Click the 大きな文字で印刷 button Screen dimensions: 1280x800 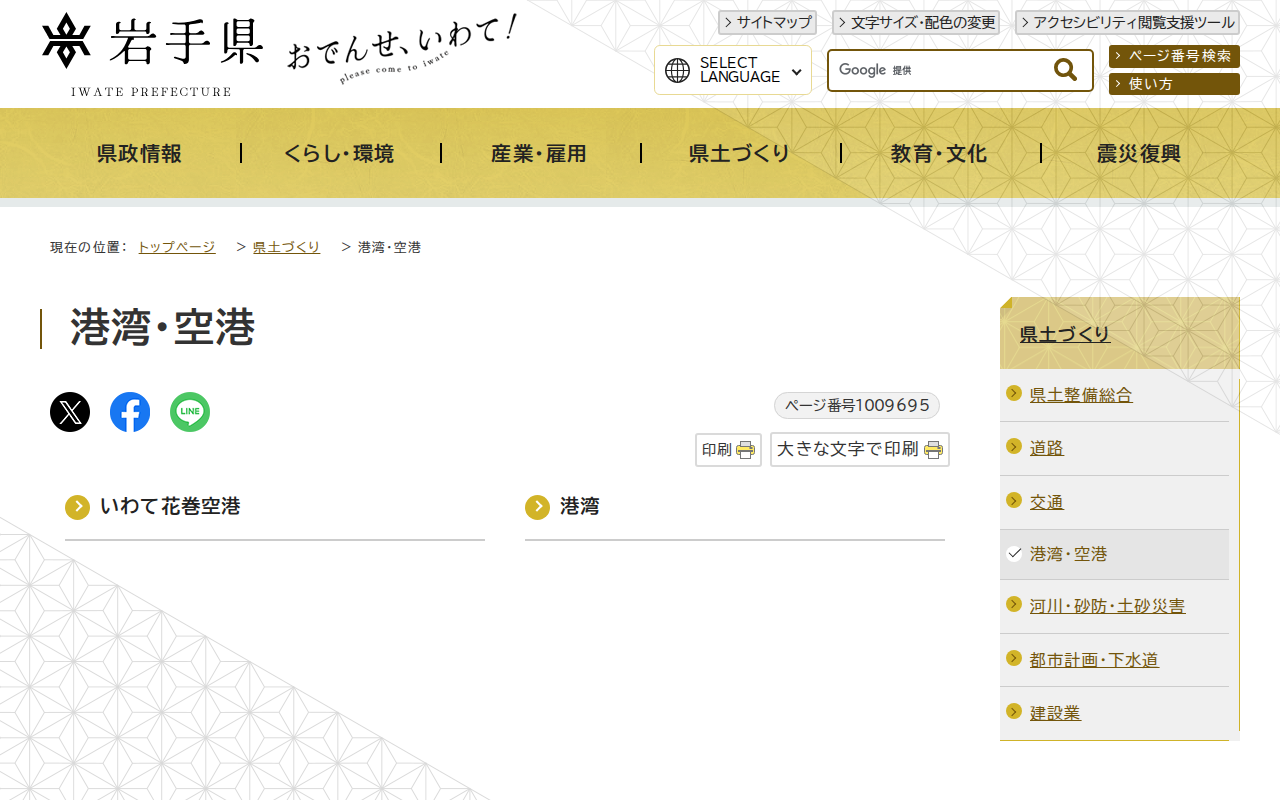point(860,450)
